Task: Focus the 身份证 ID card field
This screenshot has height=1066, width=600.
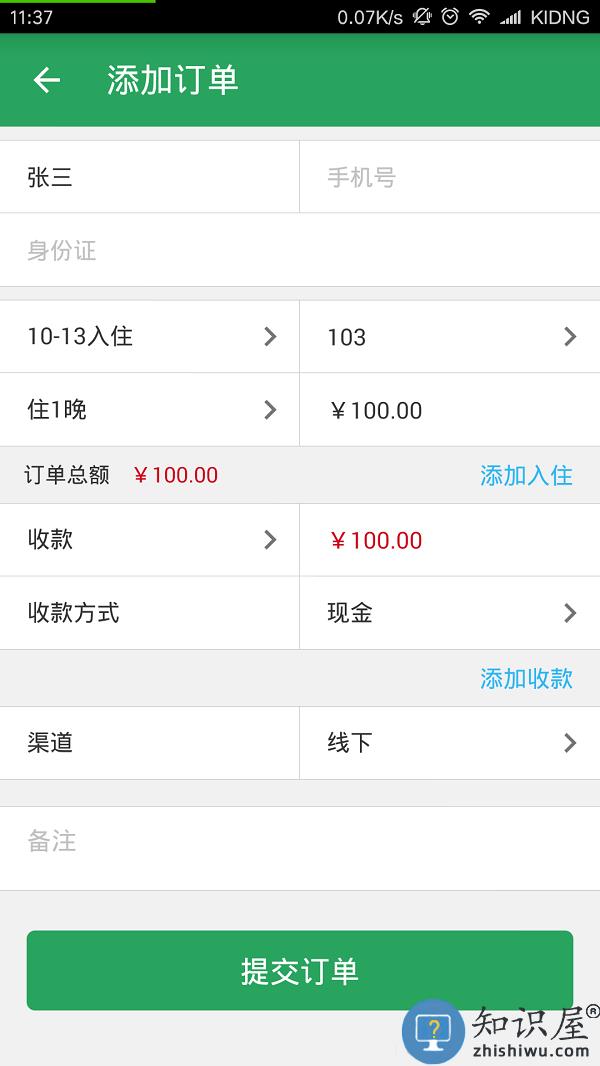Action: tap(300, 250)
